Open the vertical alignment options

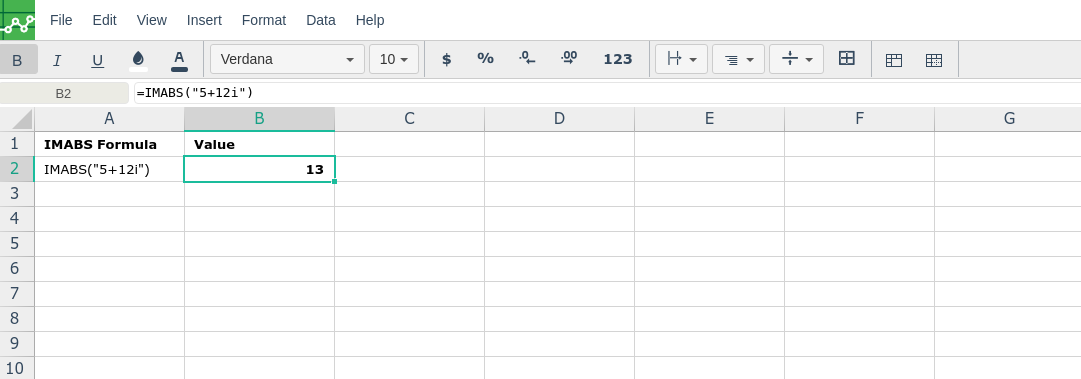[797, 59]
